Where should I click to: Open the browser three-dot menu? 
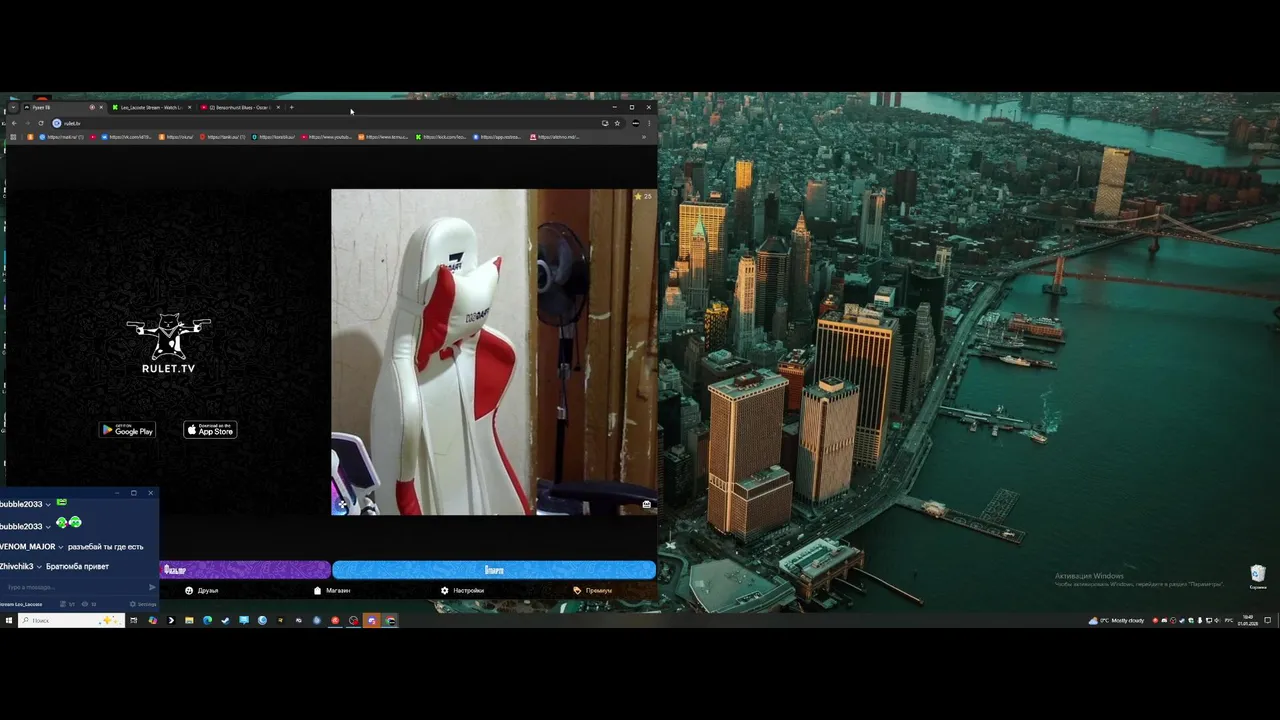click(x=649, y=123)
